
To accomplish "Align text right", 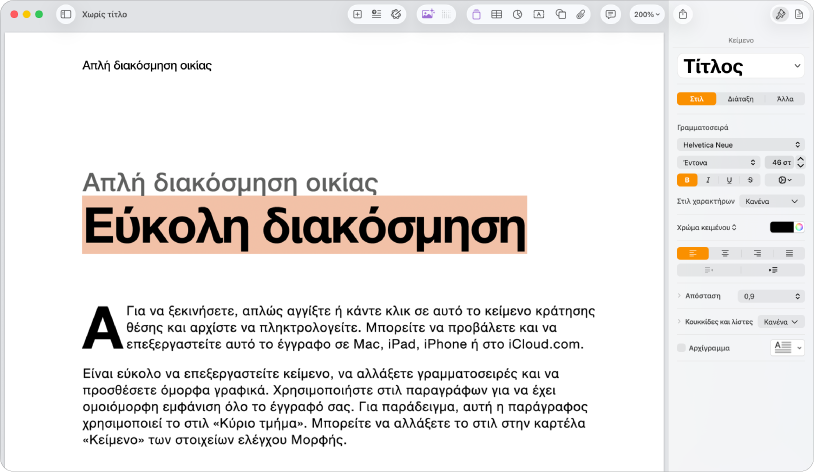I will pyautogui.click(x=757, y=253).
